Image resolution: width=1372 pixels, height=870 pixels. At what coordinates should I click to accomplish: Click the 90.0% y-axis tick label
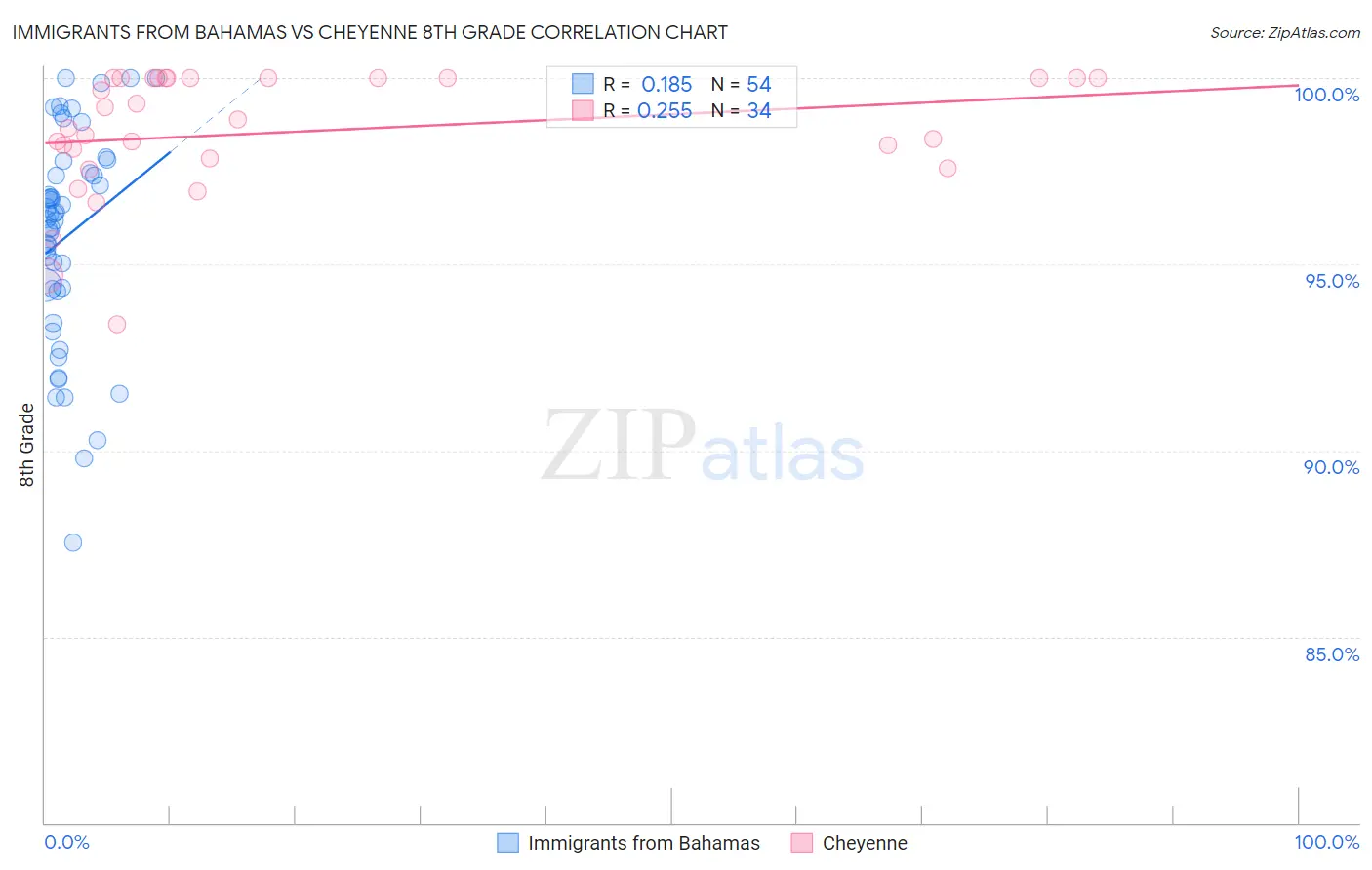pyautogui.click(x=1331, y=467)
